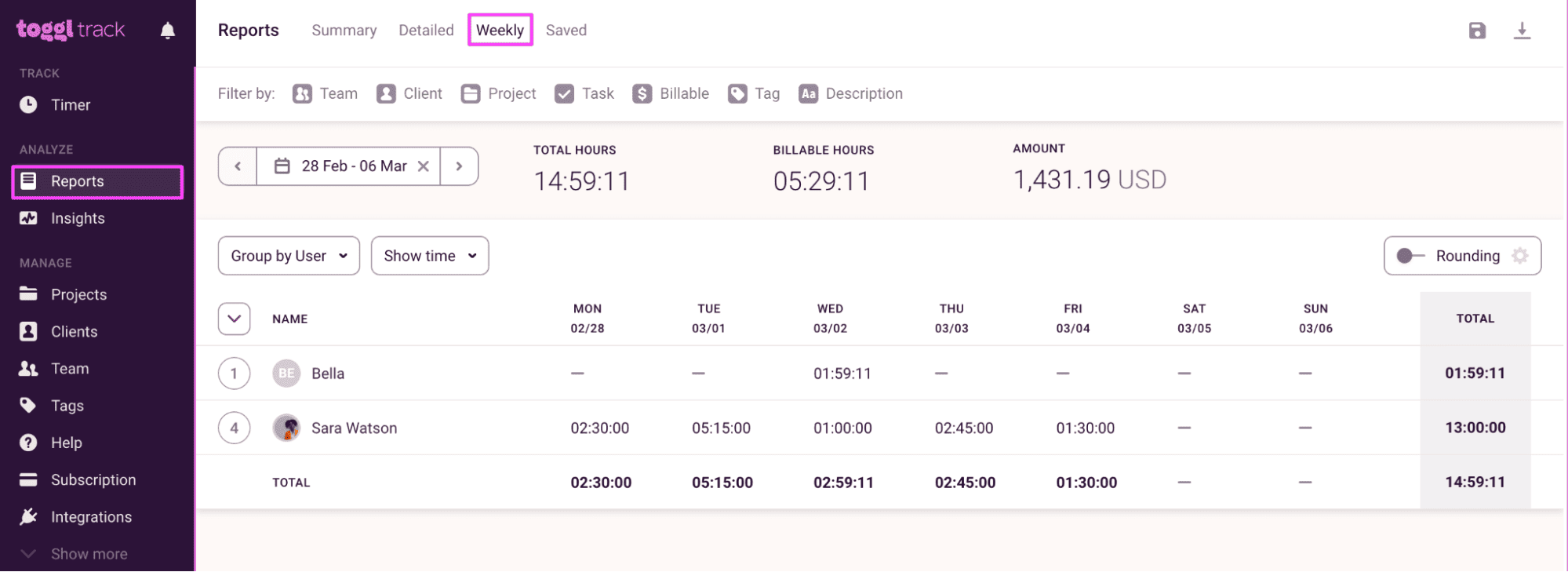Expand all rows with the header chevron
Screen dimensions: 1568x572
click(x=234, y=319)
